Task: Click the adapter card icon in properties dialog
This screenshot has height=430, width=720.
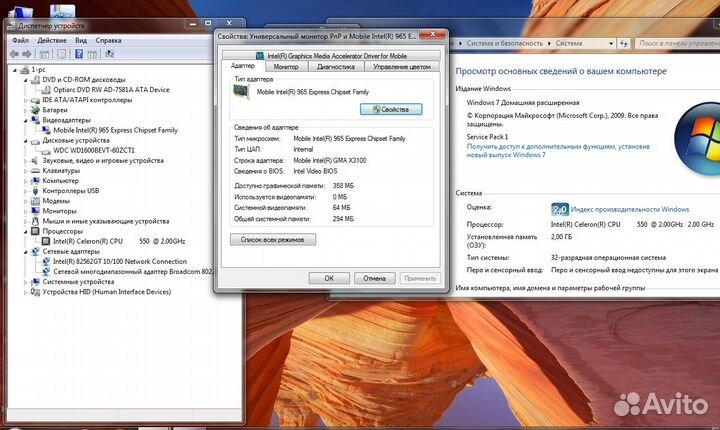Action: point(242,92)
